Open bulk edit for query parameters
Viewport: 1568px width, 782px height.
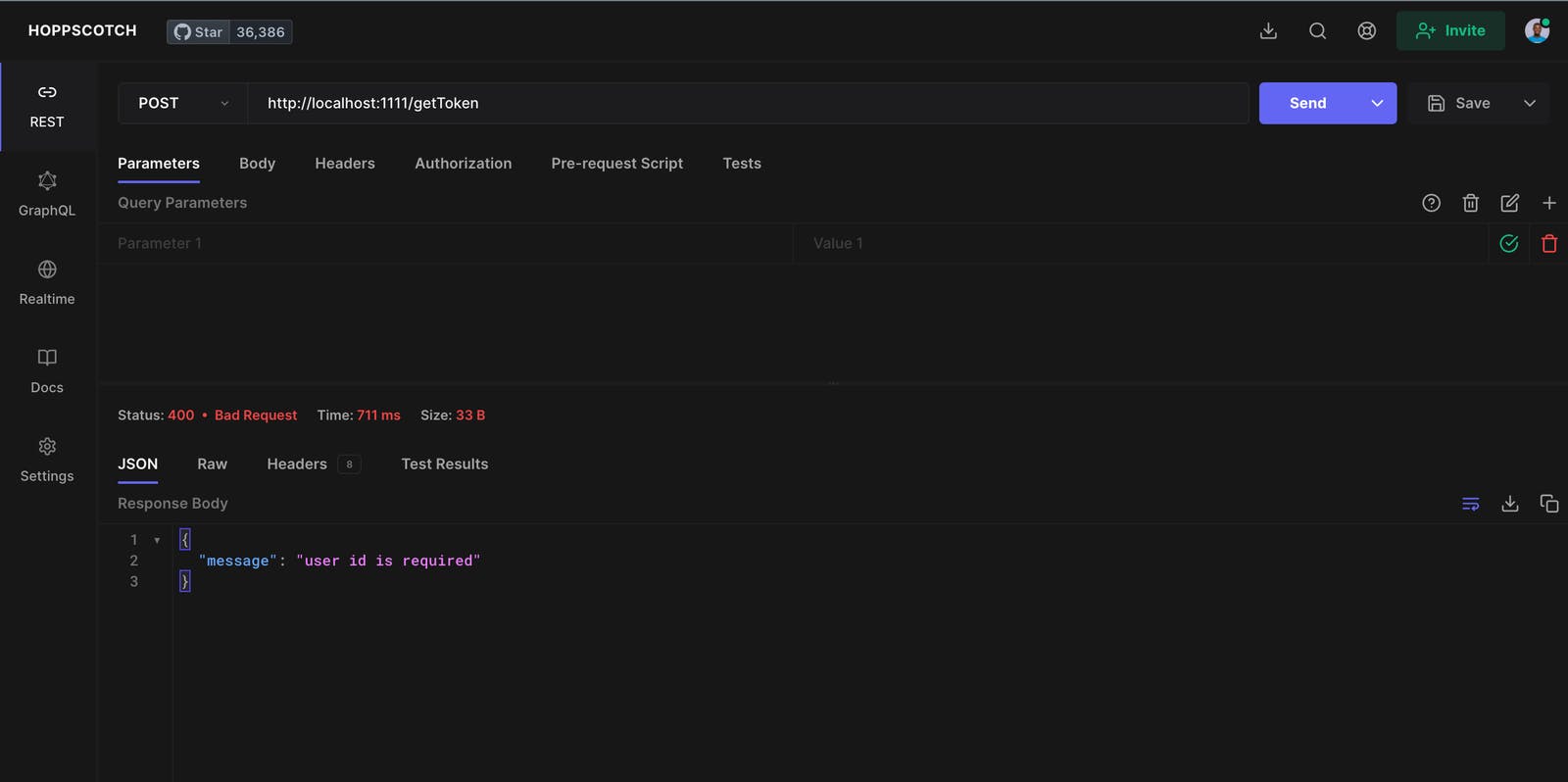[x=1509, y=203]
